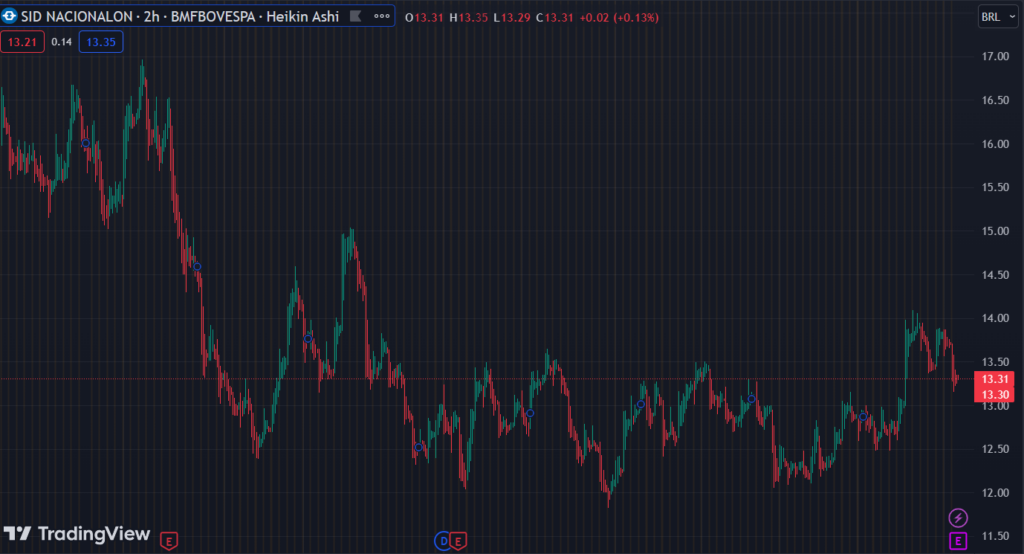Click the 0.14 spread value
This screenshot has width=1024, height=554.
(x=61, y=42)
